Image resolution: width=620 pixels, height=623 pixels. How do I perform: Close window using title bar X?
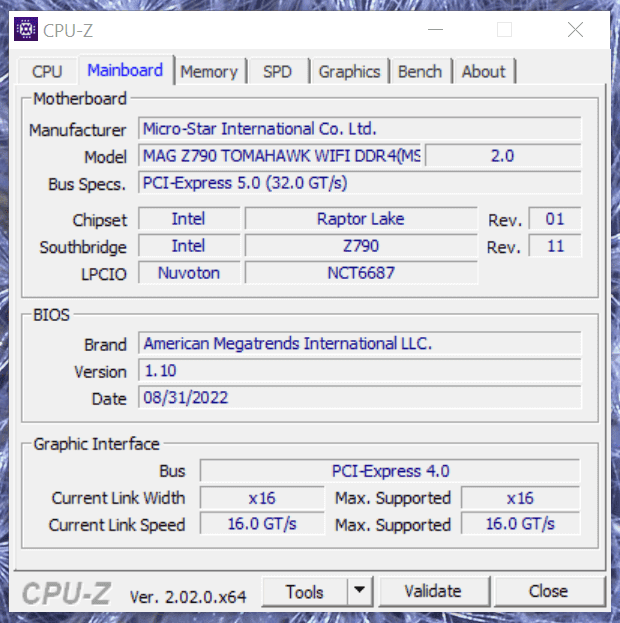click(575, 30)
